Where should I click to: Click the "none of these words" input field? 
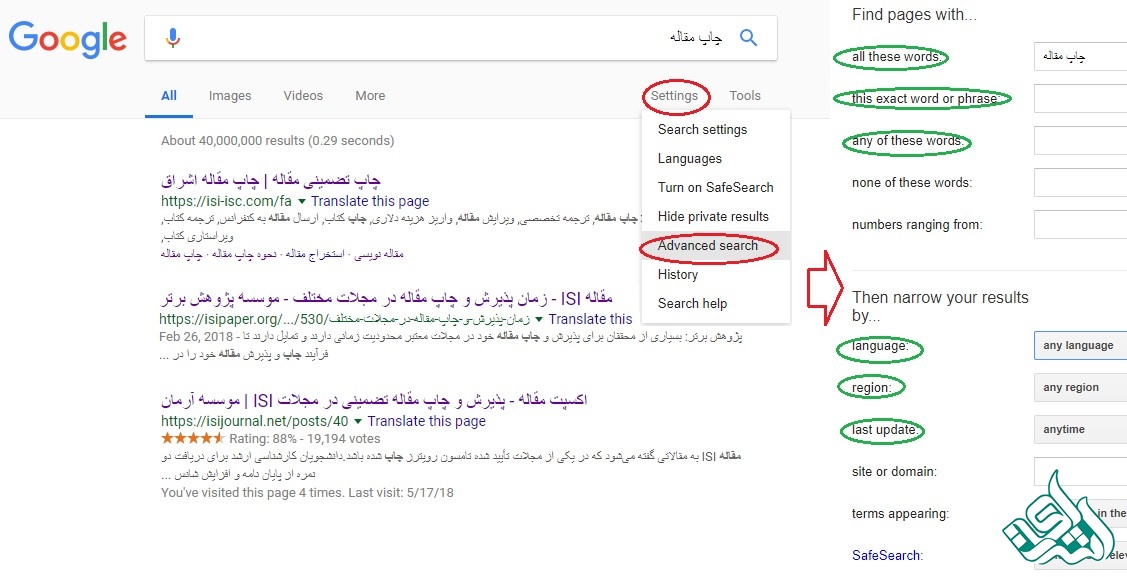(1080, 183)
